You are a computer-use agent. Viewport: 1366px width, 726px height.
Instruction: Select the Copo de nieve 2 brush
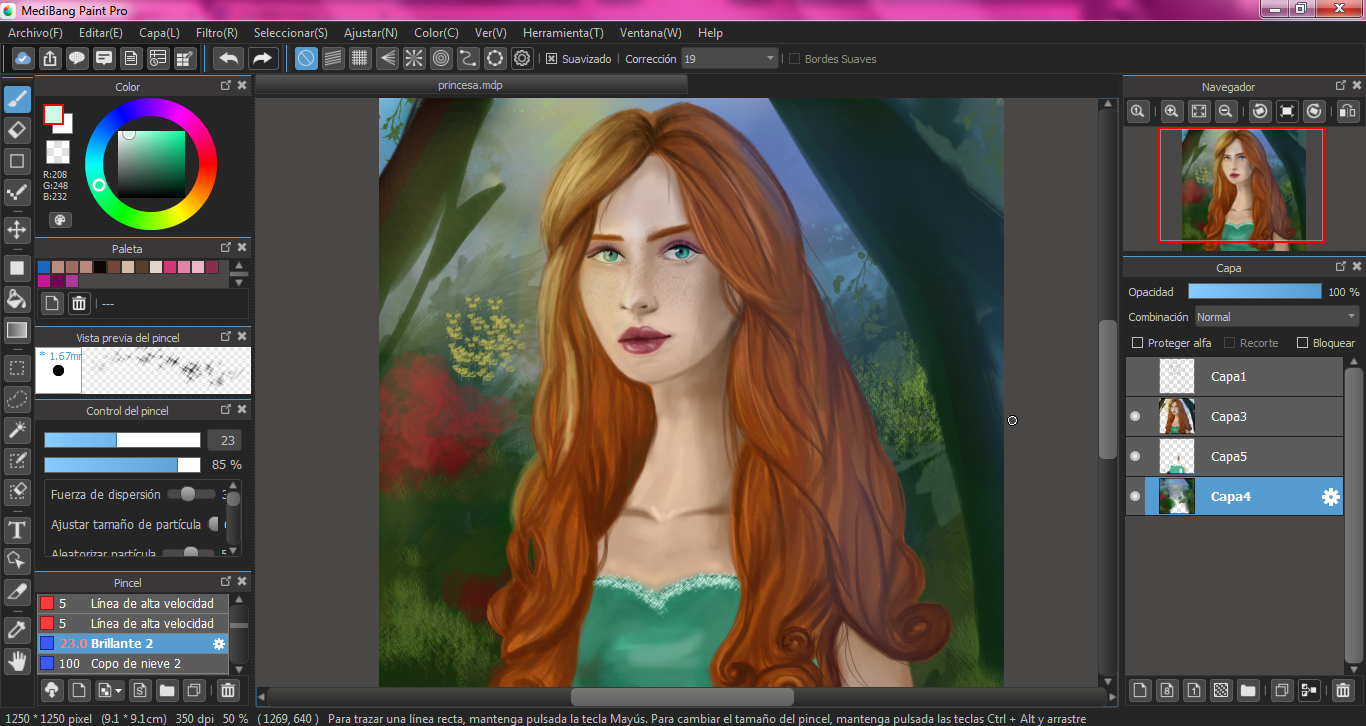(133, 664)
